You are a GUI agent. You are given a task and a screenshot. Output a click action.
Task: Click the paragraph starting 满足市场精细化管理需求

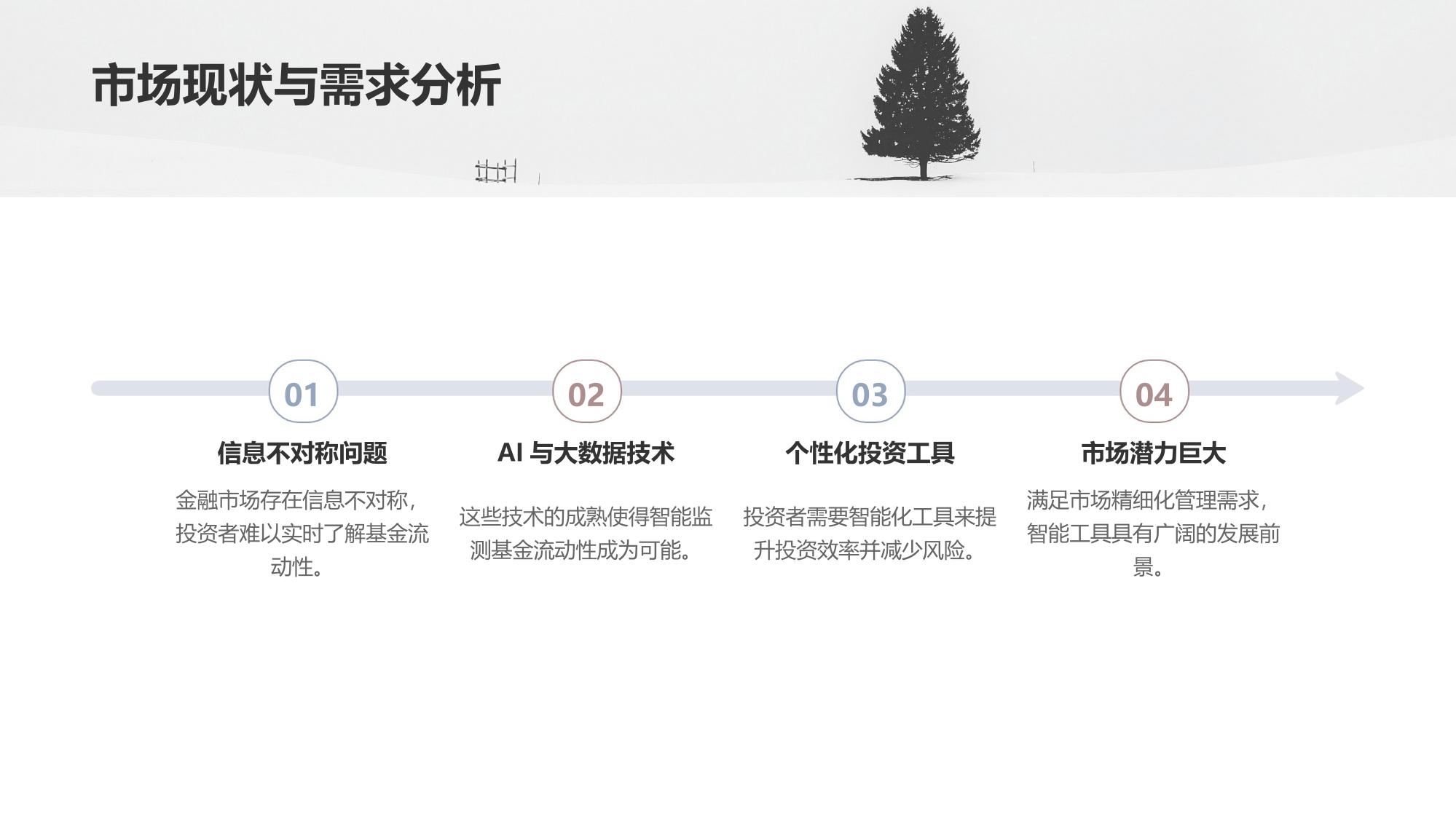[1153, 534]
